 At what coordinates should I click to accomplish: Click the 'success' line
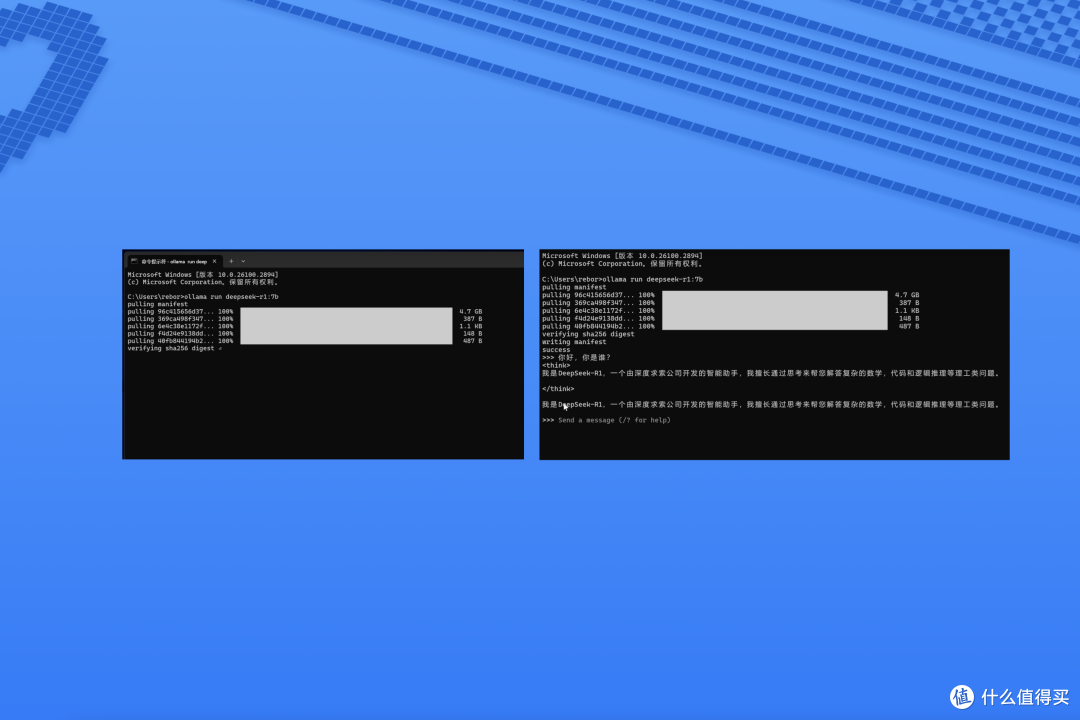(556, 350)
